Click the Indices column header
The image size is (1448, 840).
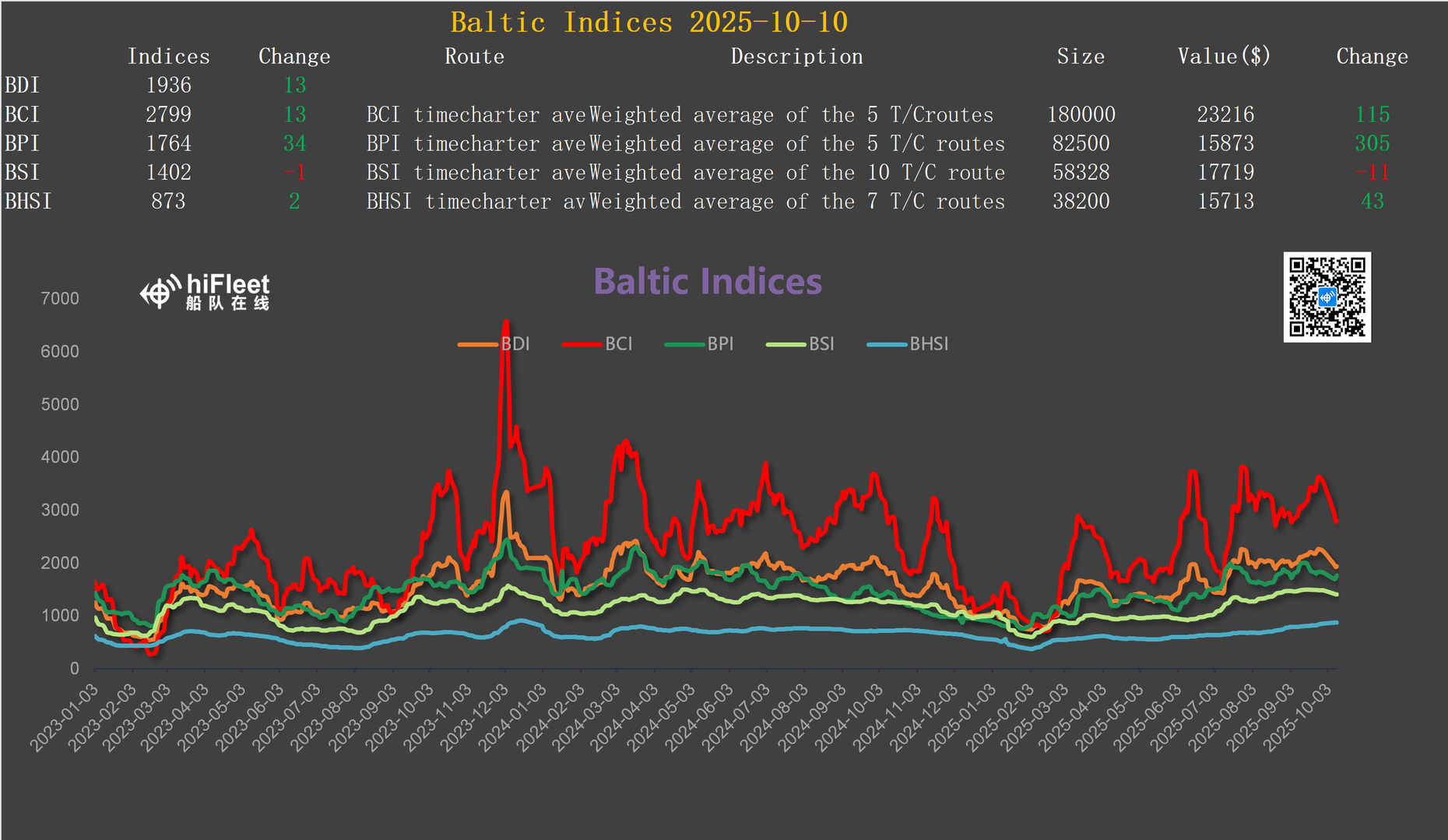tap(168, 57)
